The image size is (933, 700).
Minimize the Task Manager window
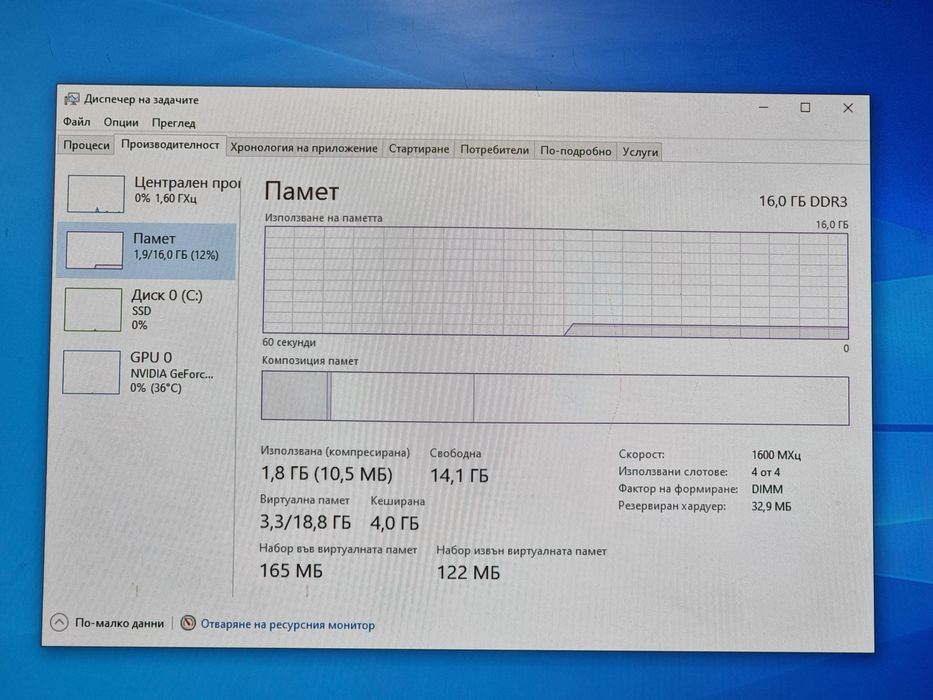pyautogui.click(x=764, y=107)
